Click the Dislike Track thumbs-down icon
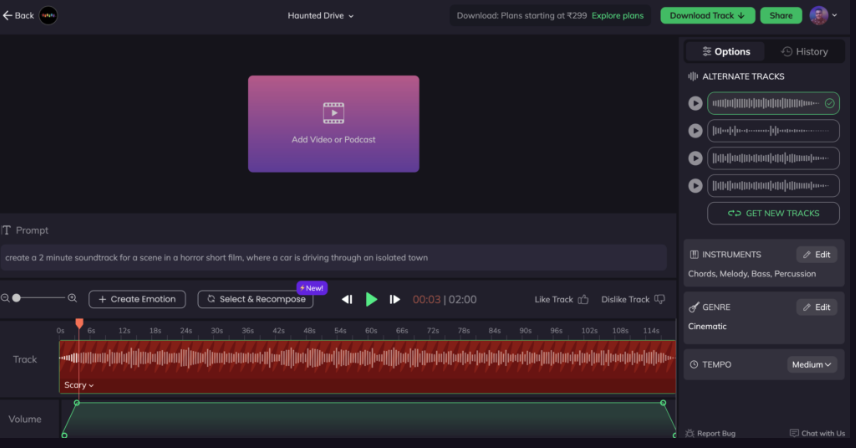Image resolution: width=856 pixels, height=448 pixels. pyautogui.click(x=659, y=299)
